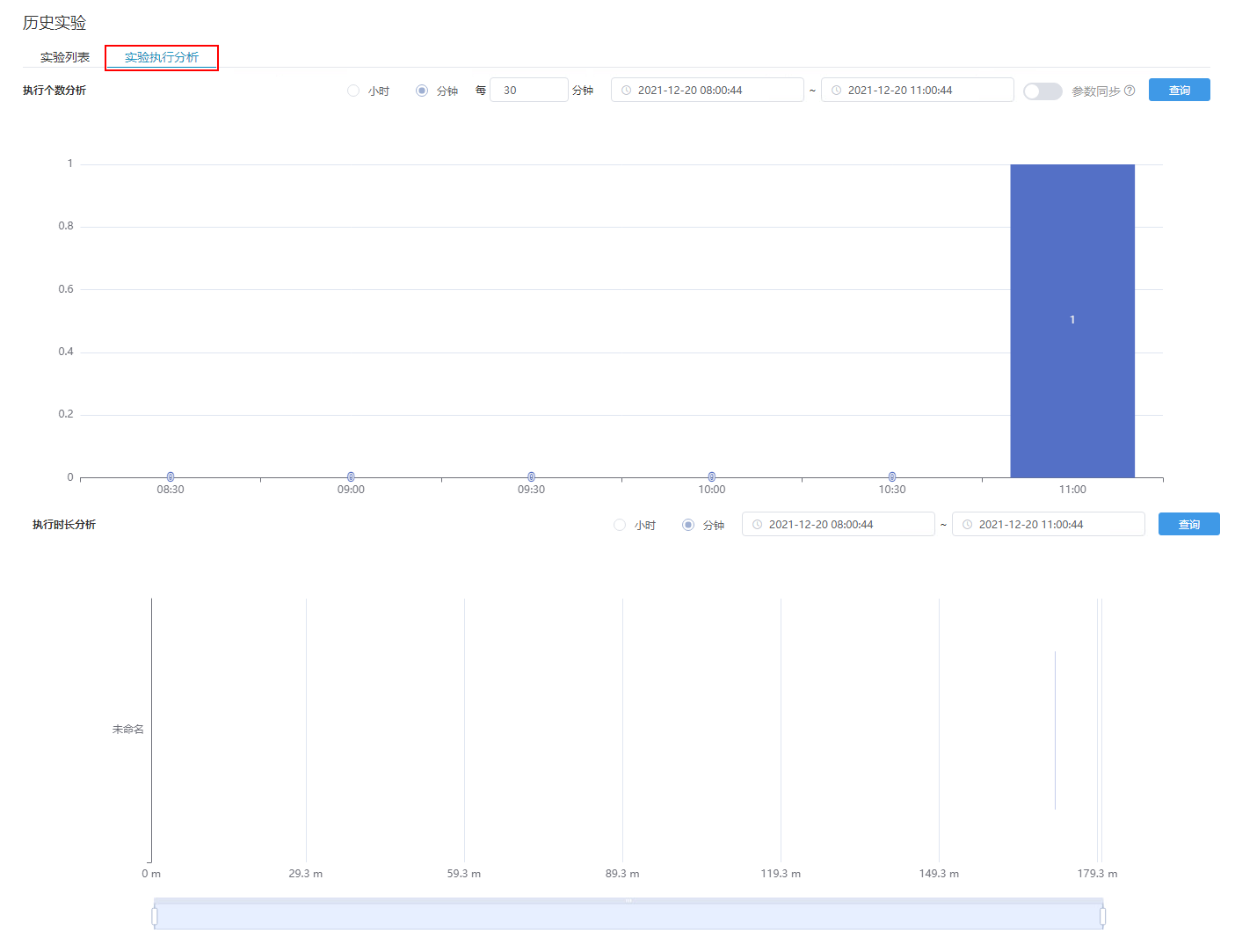This screenshot has width=1235, height=952.
Task: Open the 实验执行分析 tab
Action: coord(162,57)
